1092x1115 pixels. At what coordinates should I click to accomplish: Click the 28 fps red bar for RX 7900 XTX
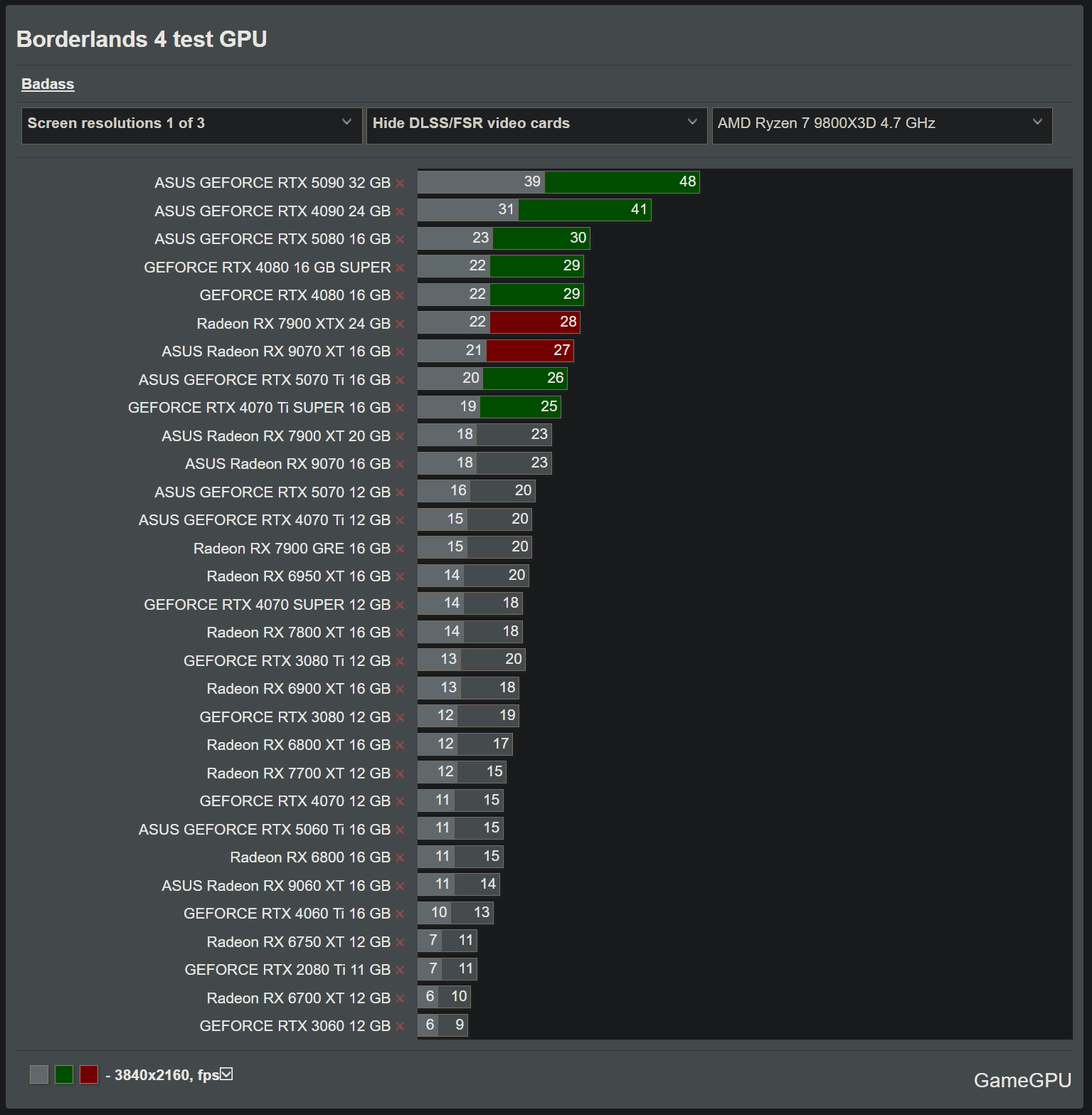[535, 322]
